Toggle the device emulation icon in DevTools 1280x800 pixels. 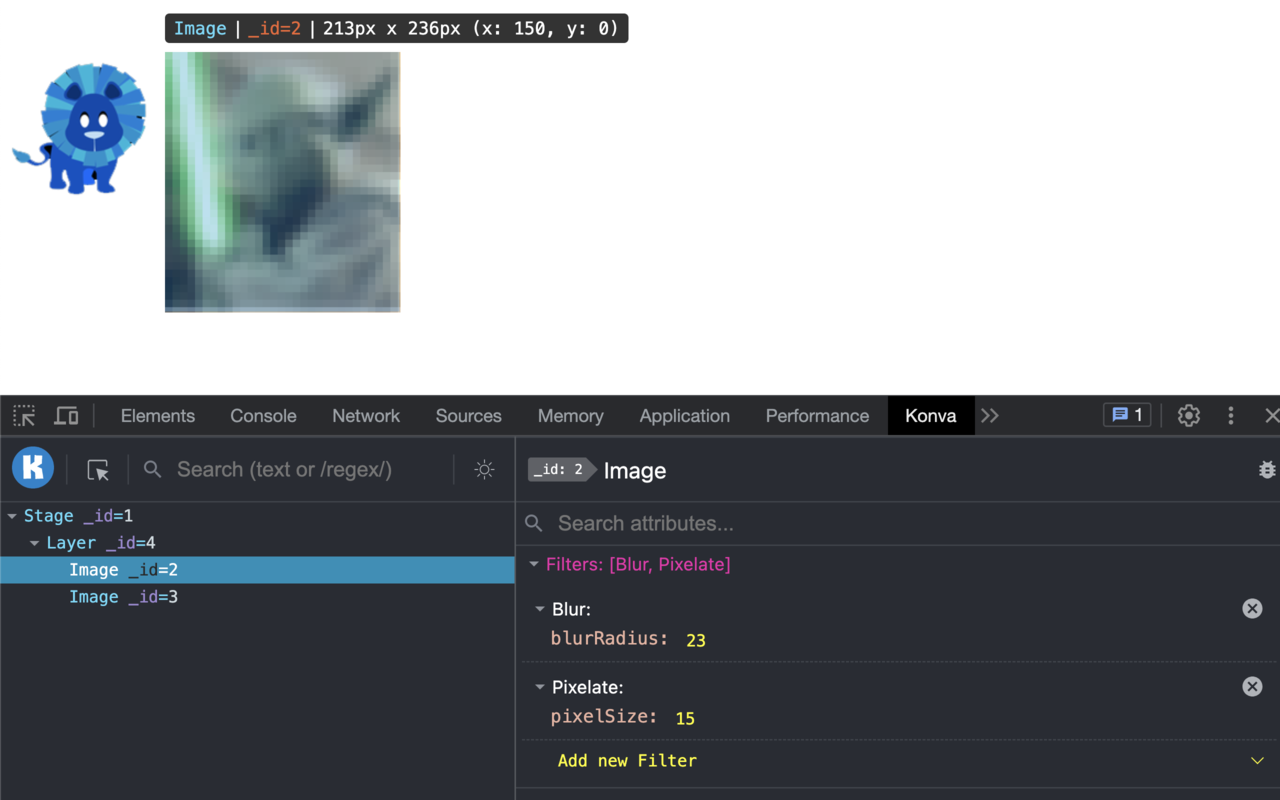[x=66, y=415]
